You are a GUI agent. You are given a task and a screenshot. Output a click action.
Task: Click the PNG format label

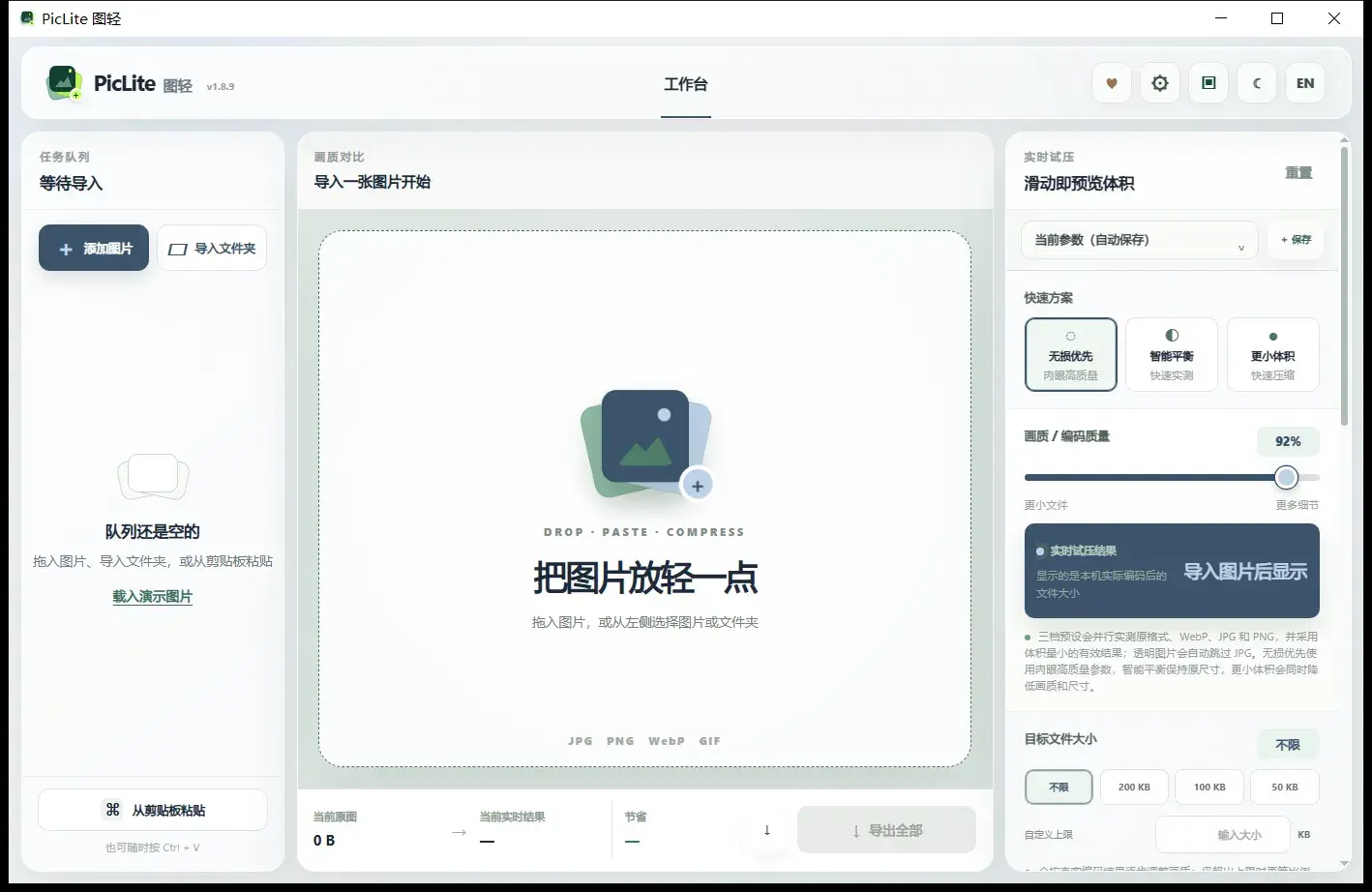(x=620, y=741)
